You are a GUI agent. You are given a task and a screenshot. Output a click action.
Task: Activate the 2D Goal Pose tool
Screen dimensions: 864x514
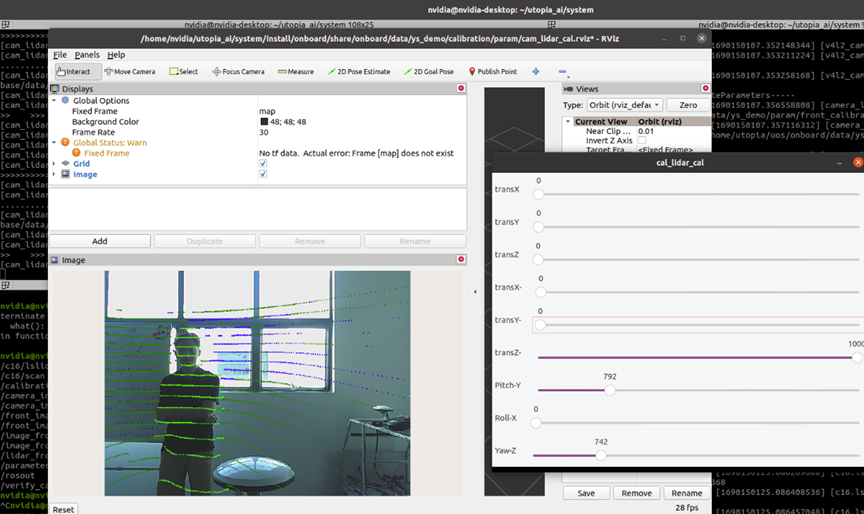(x=429, y=72)
